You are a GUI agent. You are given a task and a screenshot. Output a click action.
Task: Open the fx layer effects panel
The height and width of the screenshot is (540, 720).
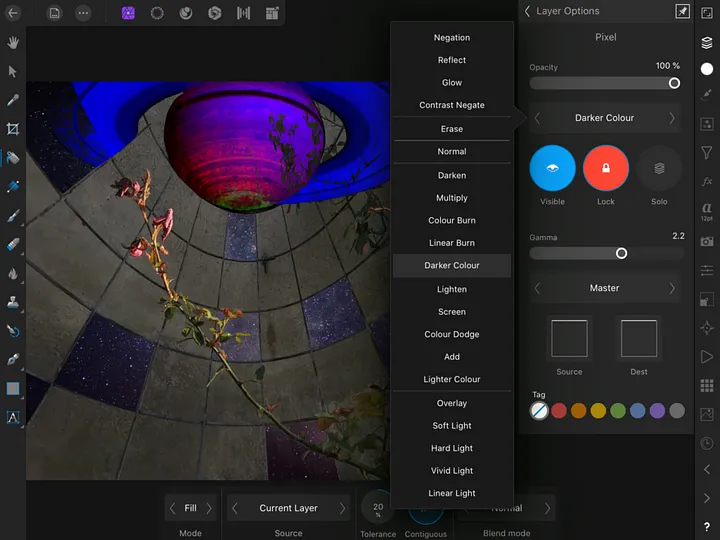707,181
